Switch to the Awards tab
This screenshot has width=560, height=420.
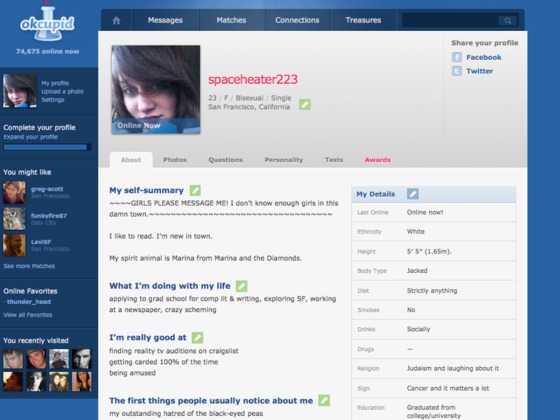click(x=378, y=160)
